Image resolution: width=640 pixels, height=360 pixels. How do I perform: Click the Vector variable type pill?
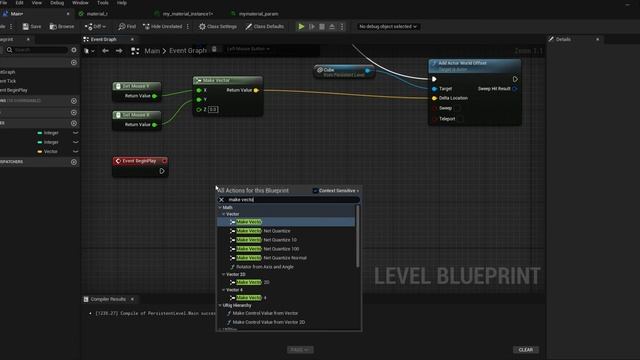40,151
